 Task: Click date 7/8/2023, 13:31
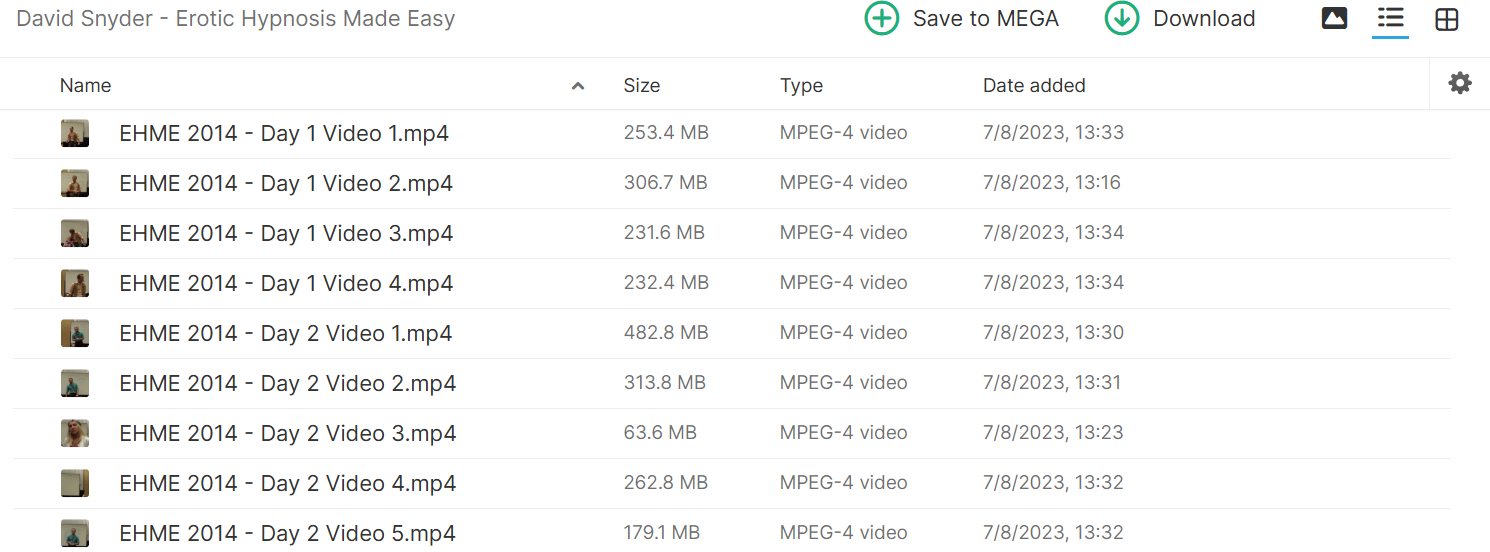tap(1052, 382)
